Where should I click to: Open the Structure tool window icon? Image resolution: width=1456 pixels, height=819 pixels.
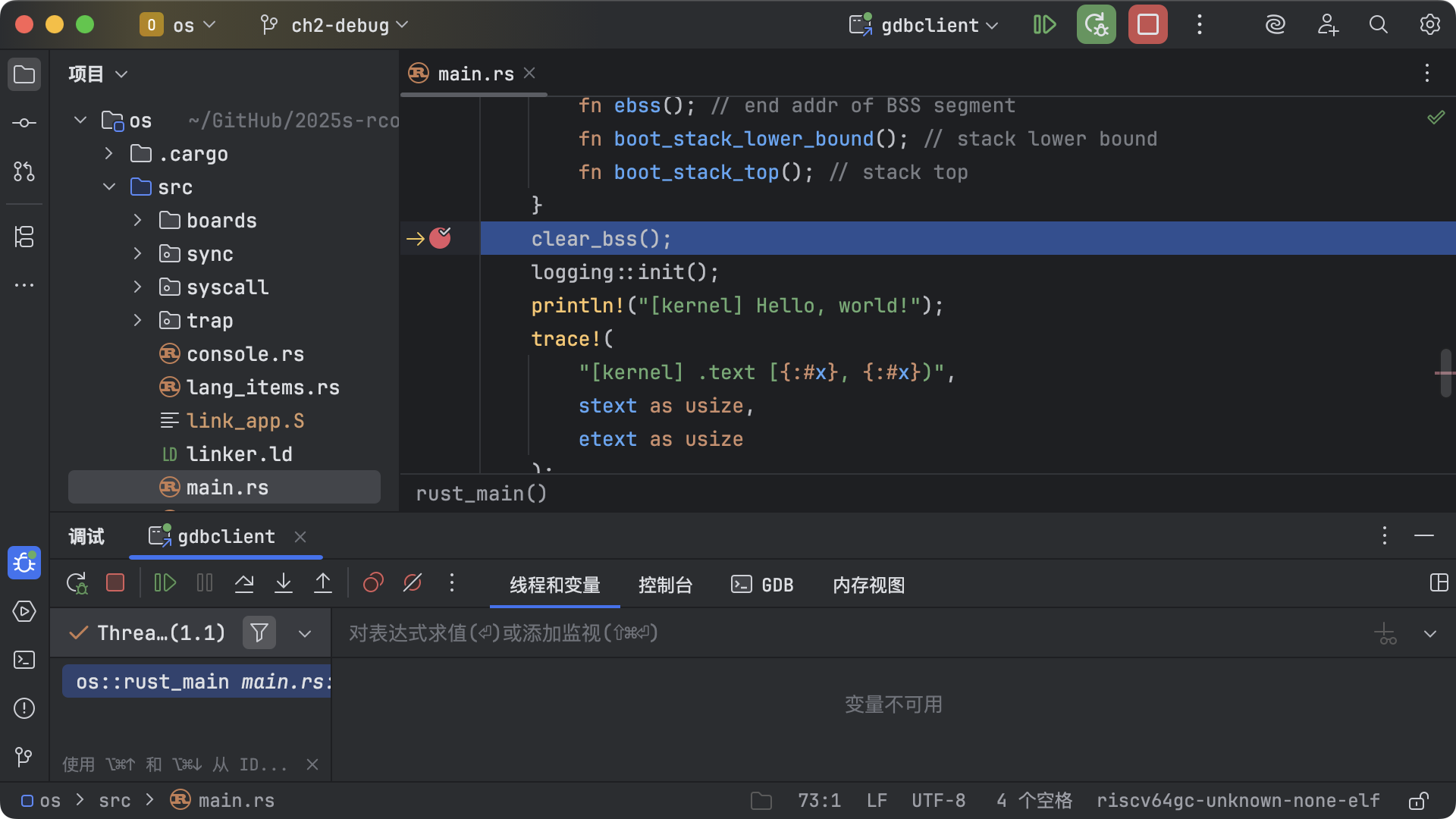pos(24,237)
